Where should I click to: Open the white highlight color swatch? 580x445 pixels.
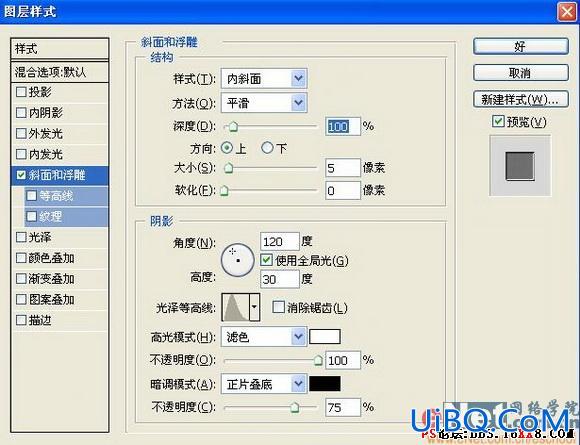coord(325,337)
